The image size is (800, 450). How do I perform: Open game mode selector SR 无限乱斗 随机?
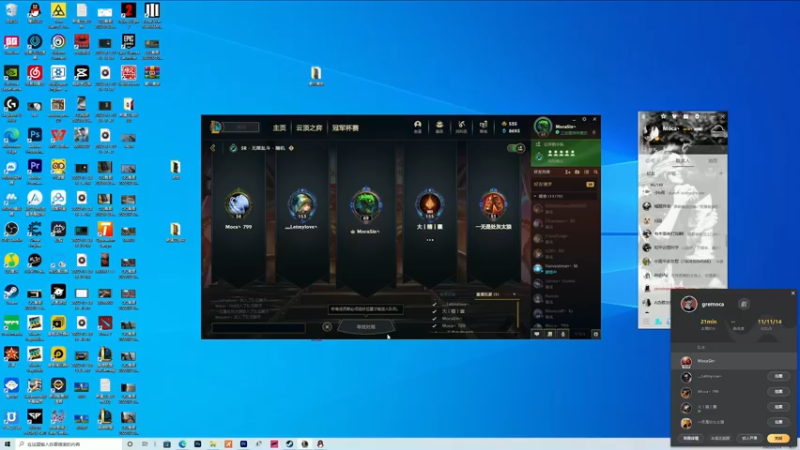261,148
